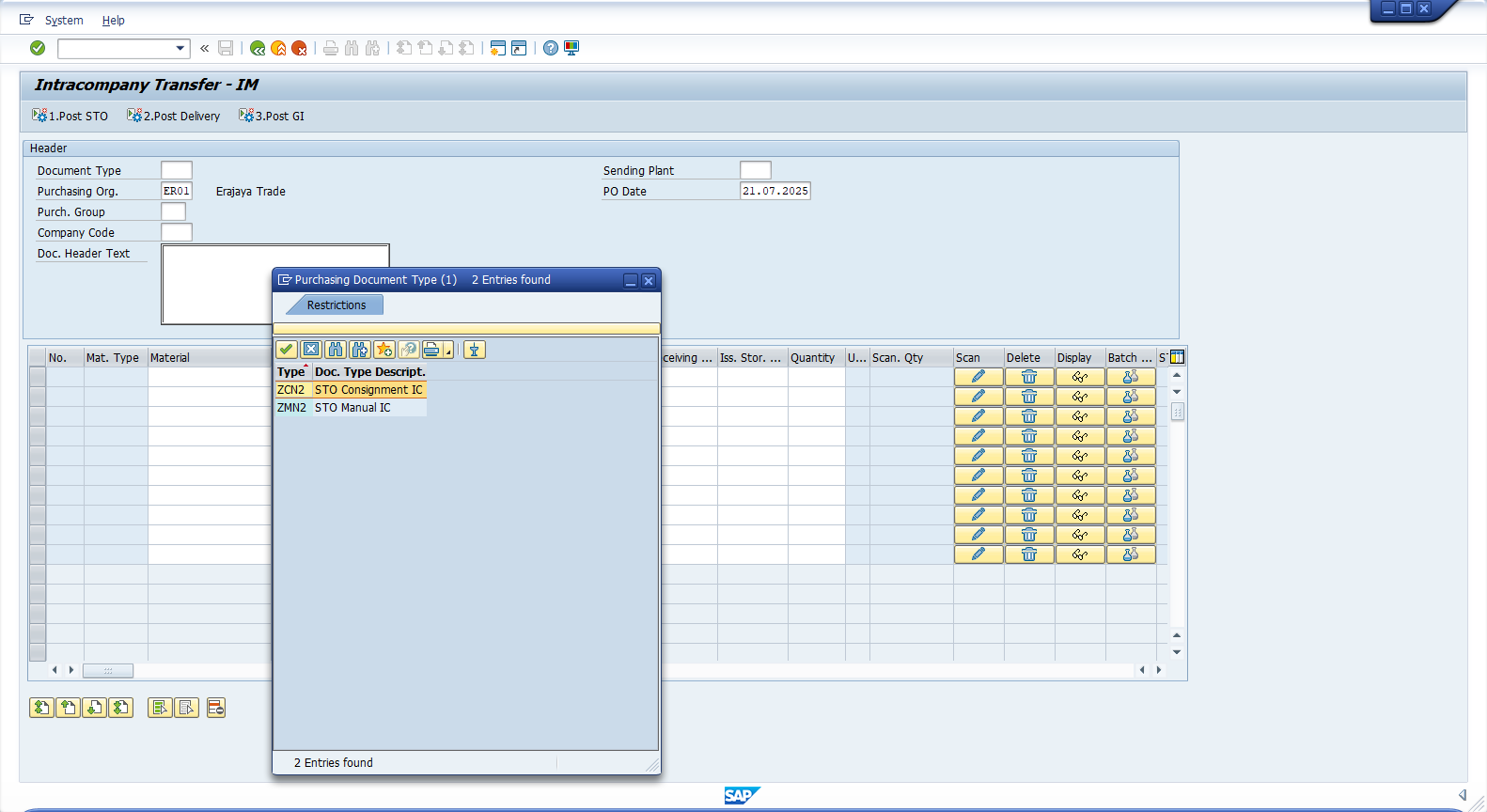Open table column settings grid icon

click(x=1177, y=357)
